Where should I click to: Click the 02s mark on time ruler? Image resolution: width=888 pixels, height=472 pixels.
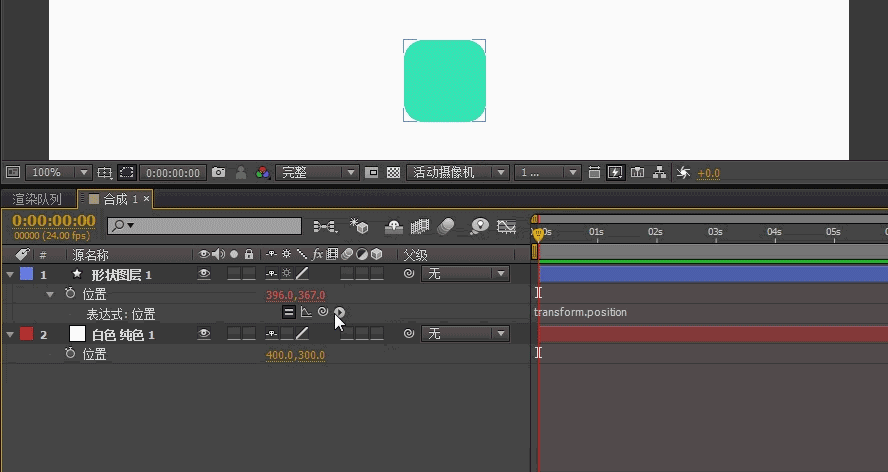click(x=655, y=232)
